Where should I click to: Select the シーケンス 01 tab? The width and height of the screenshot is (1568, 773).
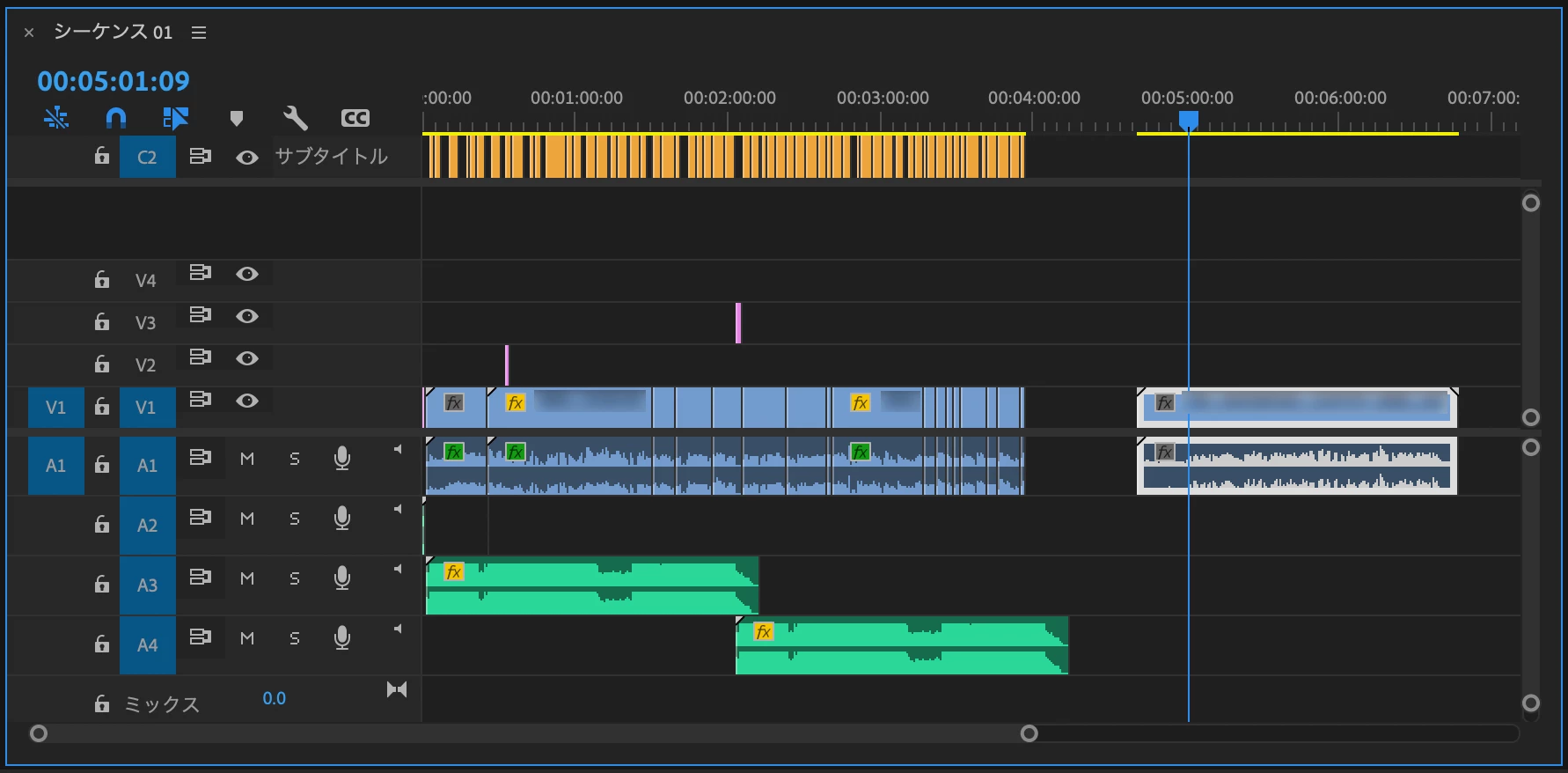[x=113, y=32]
